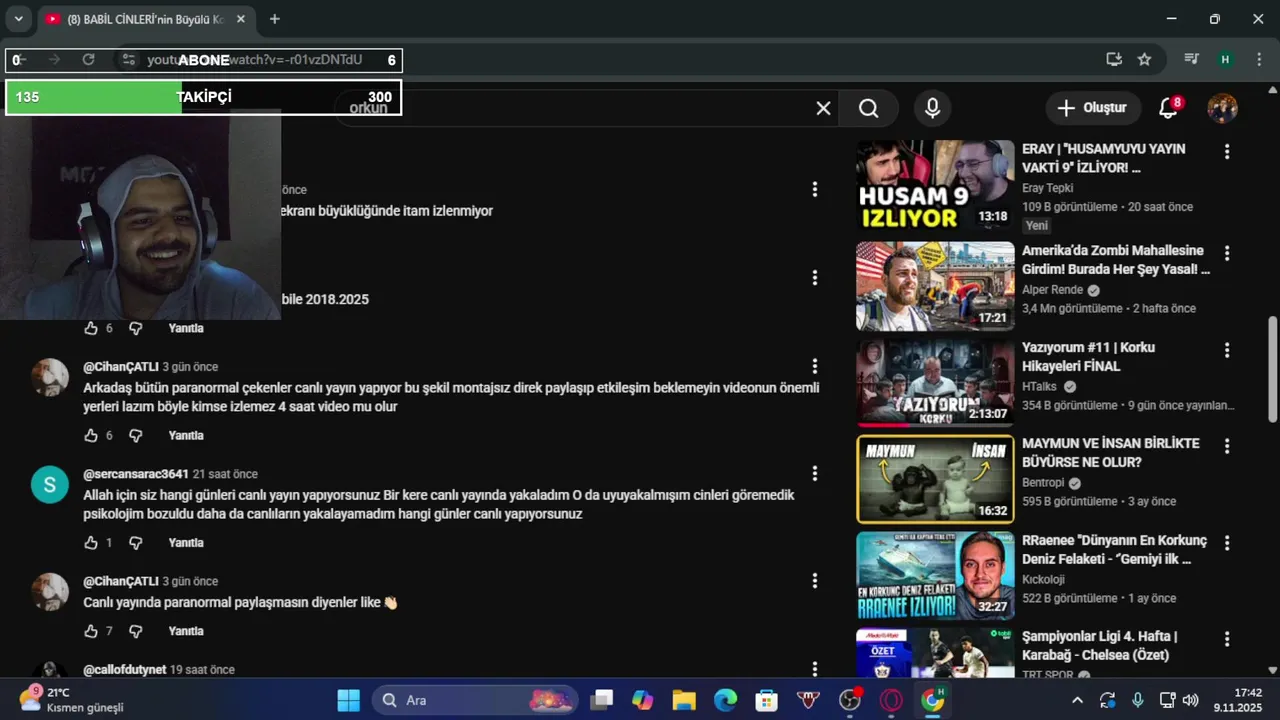Click the page vertical scrollbar thumb

[x=1272, y=370]
